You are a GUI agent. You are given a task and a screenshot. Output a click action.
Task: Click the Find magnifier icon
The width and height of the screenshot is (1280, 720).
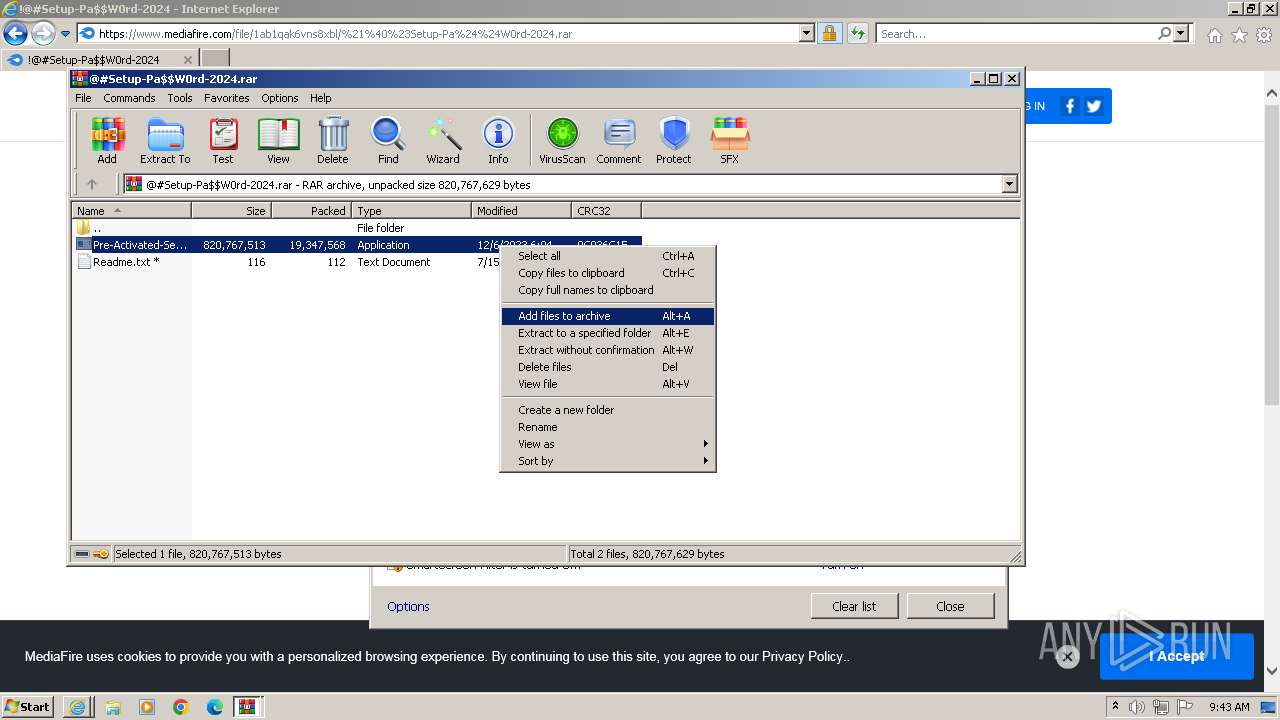coord(388,140)
